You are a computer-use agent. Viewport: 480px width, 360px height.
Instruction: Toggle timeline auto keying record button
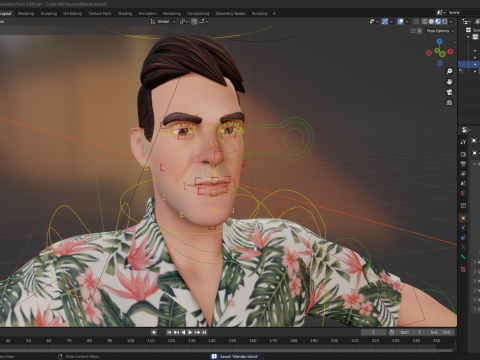(x=154, y=332)
